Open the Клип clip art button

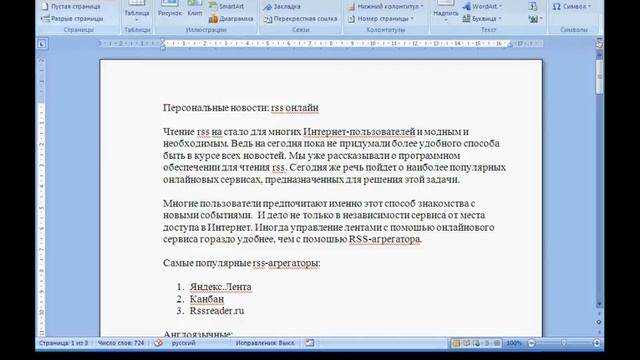click(195, 9)
